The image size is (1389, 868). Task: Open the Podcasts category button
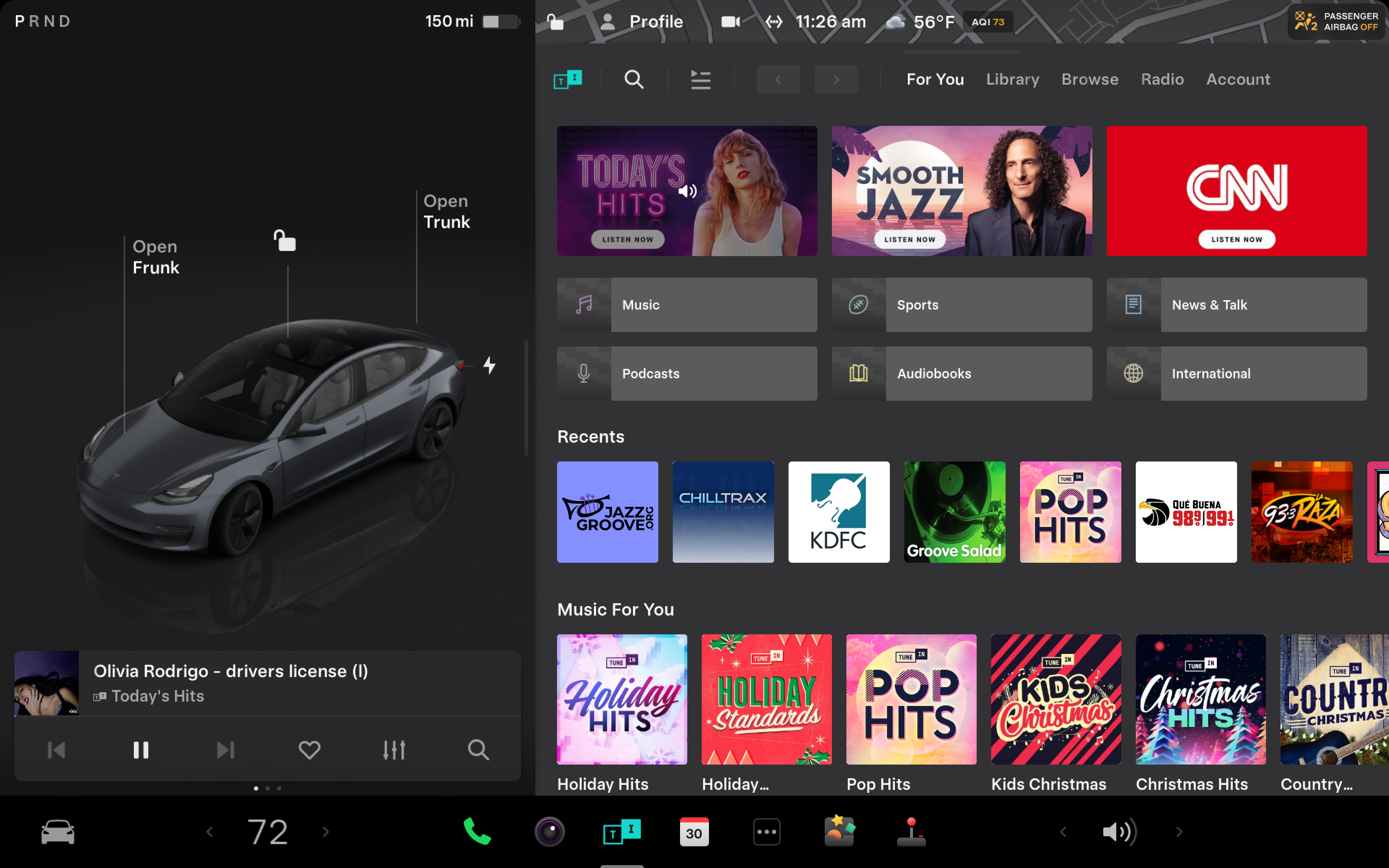(x=687, y=373)
